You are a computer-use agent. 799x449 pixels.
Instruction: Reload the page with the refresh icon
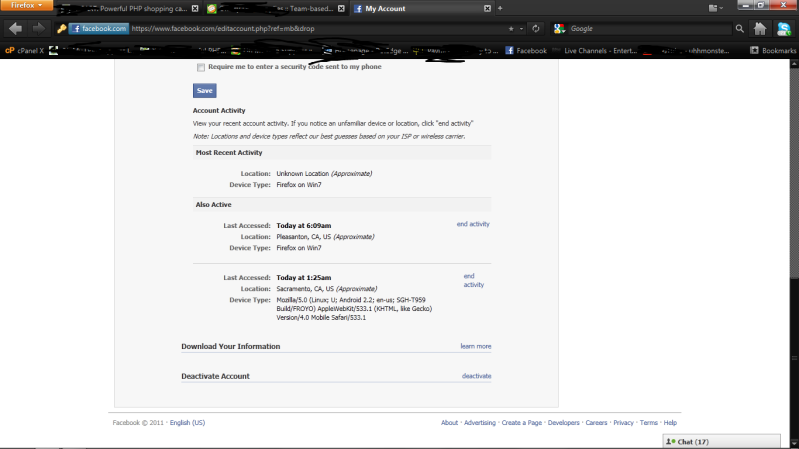(536, 29)
